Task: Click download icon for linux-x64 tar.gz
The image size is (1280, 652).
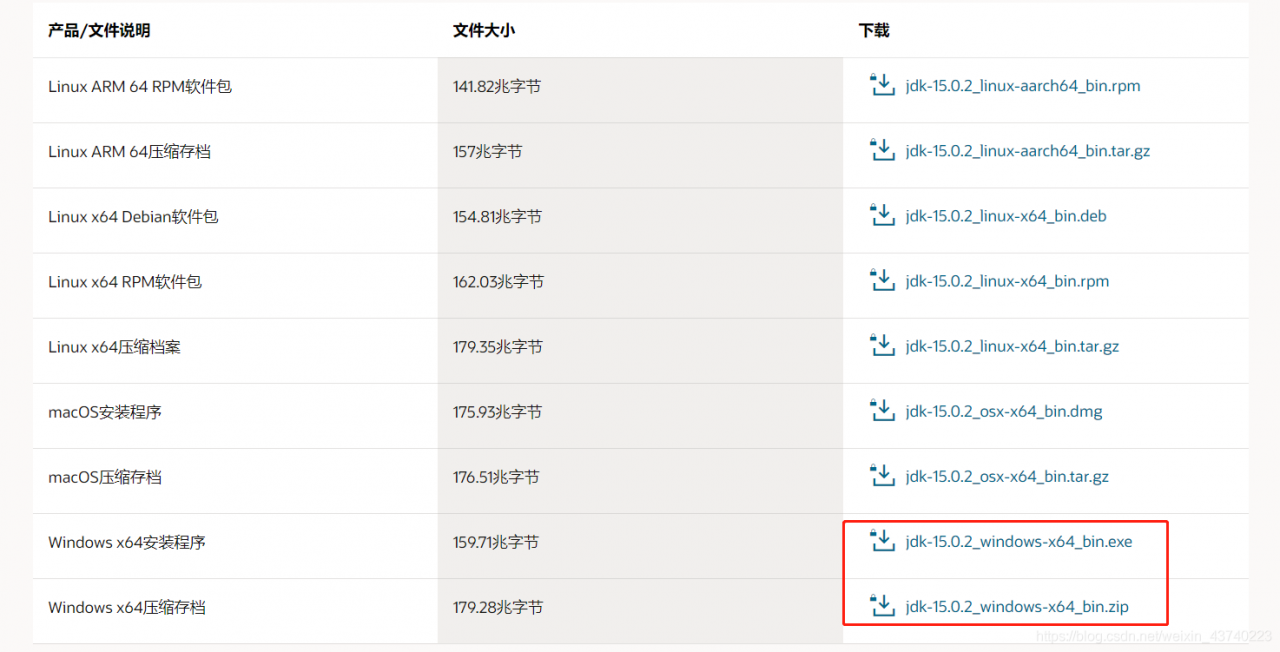Action: [x=882, y=346]
